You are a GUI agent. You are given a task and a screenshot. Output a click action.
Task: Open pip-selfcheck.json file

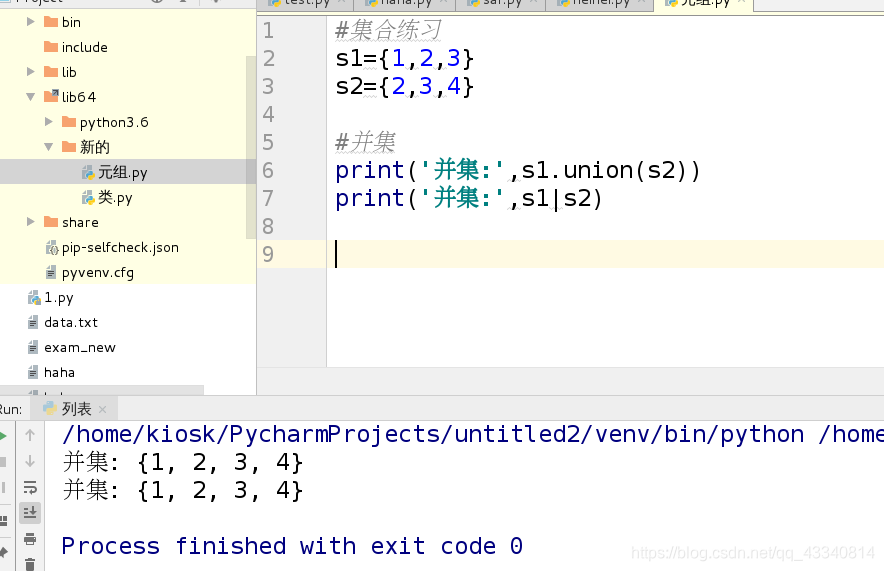pyautogui.click(x=112, y=247)
